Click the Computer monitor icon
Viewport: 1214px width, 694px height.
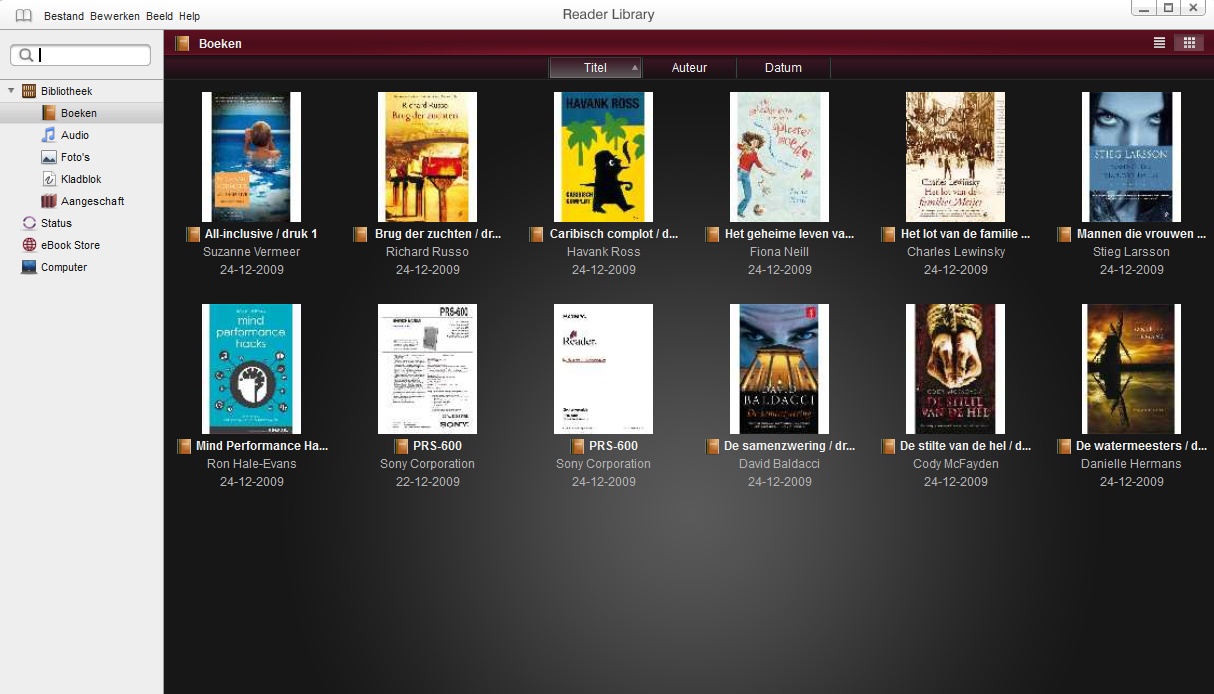[29, 267]
